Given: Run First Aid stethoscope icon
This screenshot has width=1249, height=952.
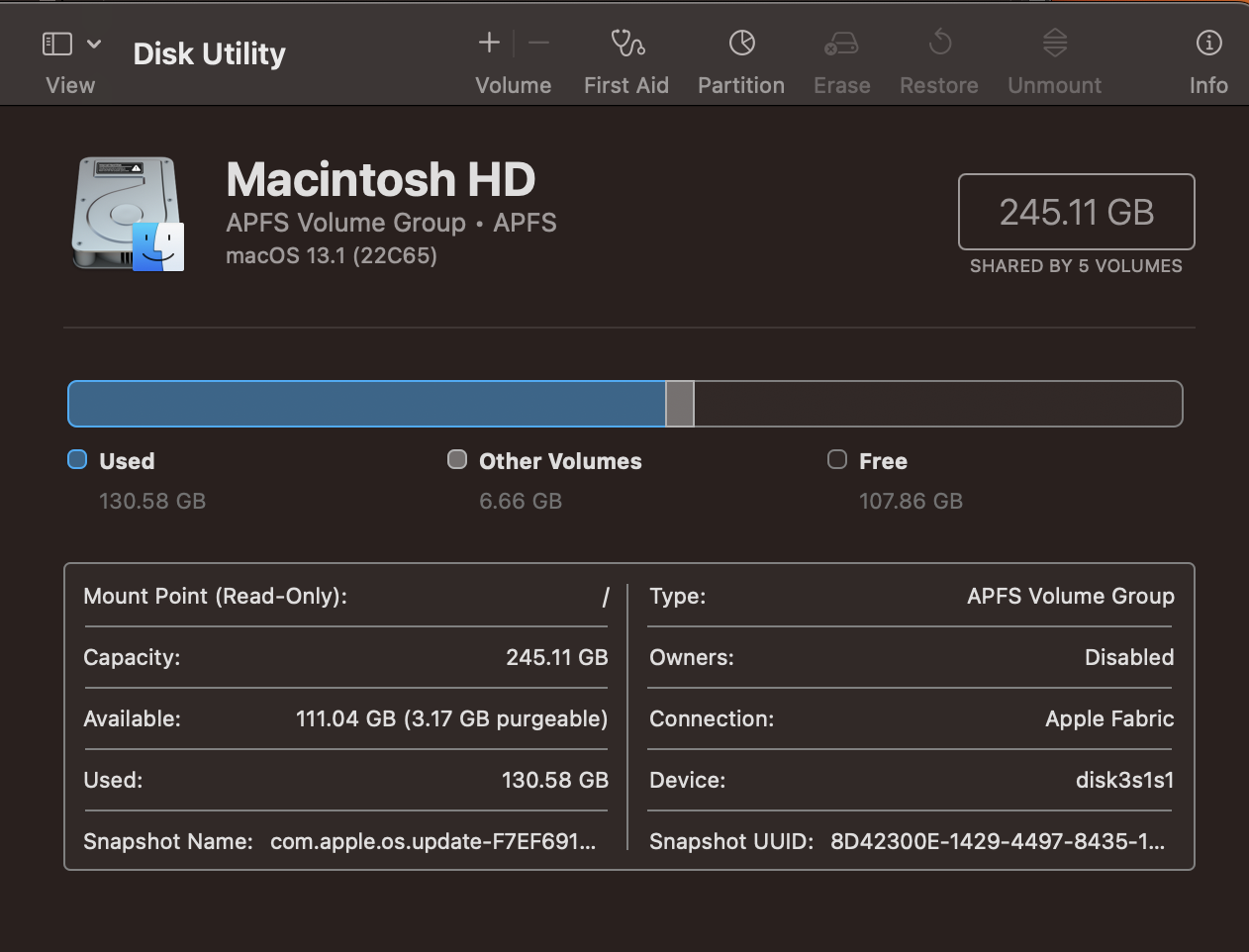Looking at the screenshot, I should [x=627, y=43].
